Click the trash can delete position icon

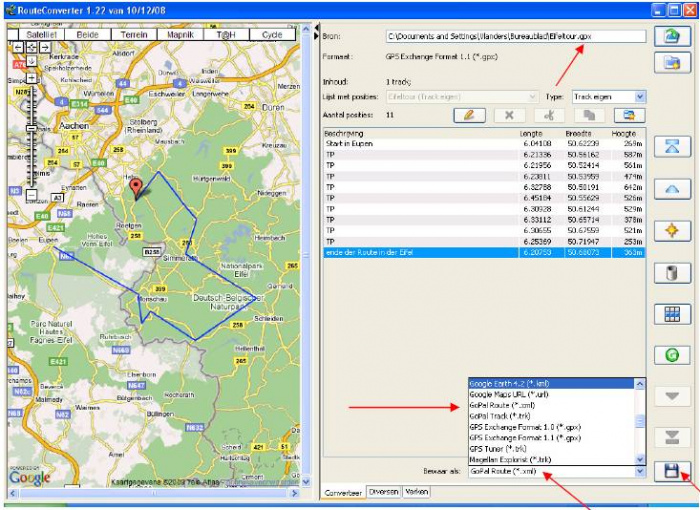click(672, 272)
